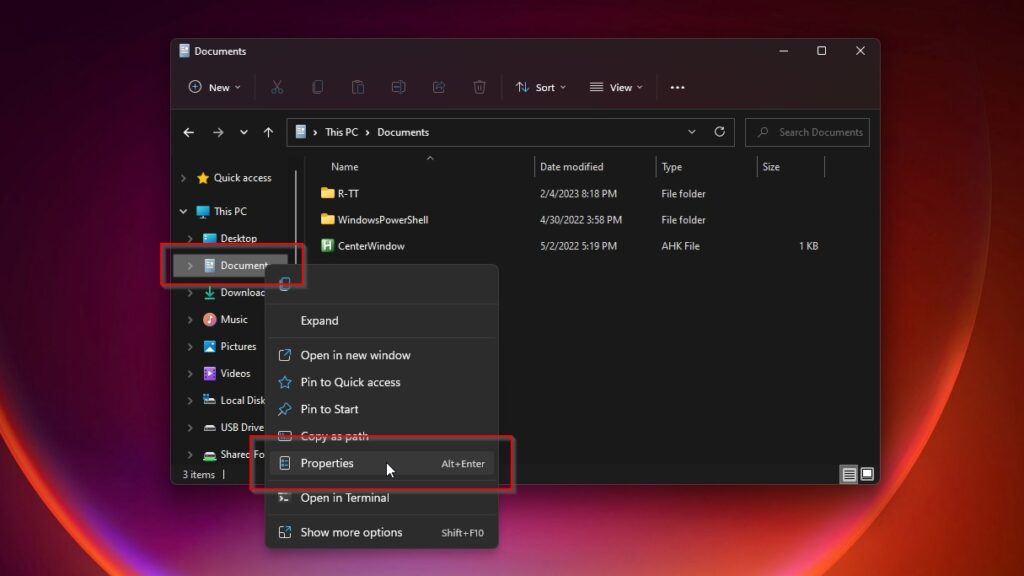Click the 1 KB size cell
The image size is (1024, 576).
(808, 246)
